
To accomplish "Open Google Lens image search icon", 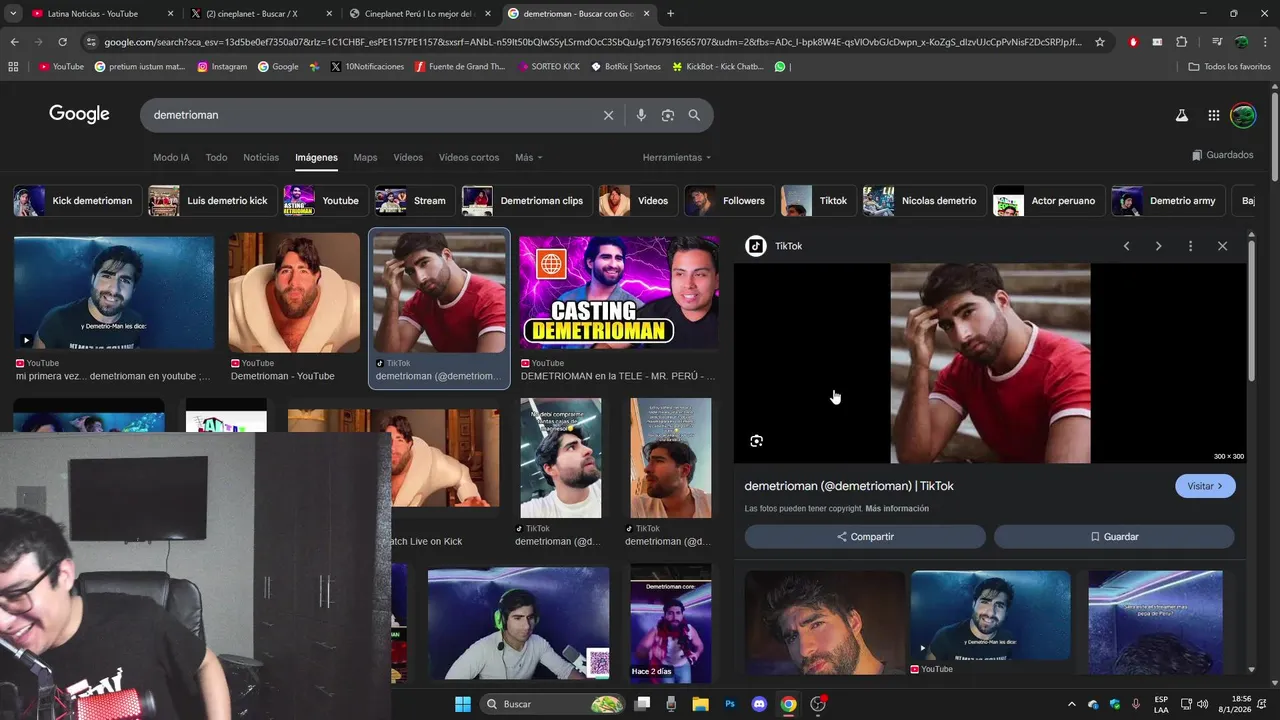I will (668, 115).
